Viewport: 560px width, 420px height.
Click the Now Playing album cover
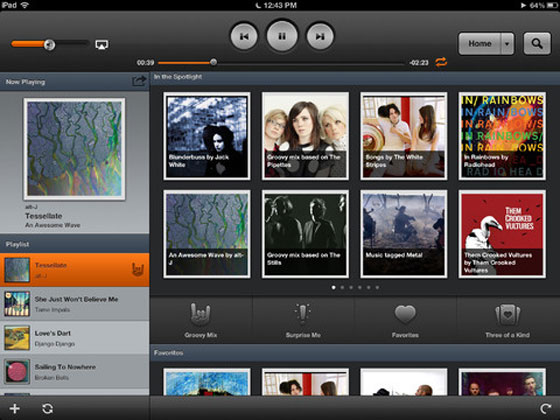(x=74, y=149)
